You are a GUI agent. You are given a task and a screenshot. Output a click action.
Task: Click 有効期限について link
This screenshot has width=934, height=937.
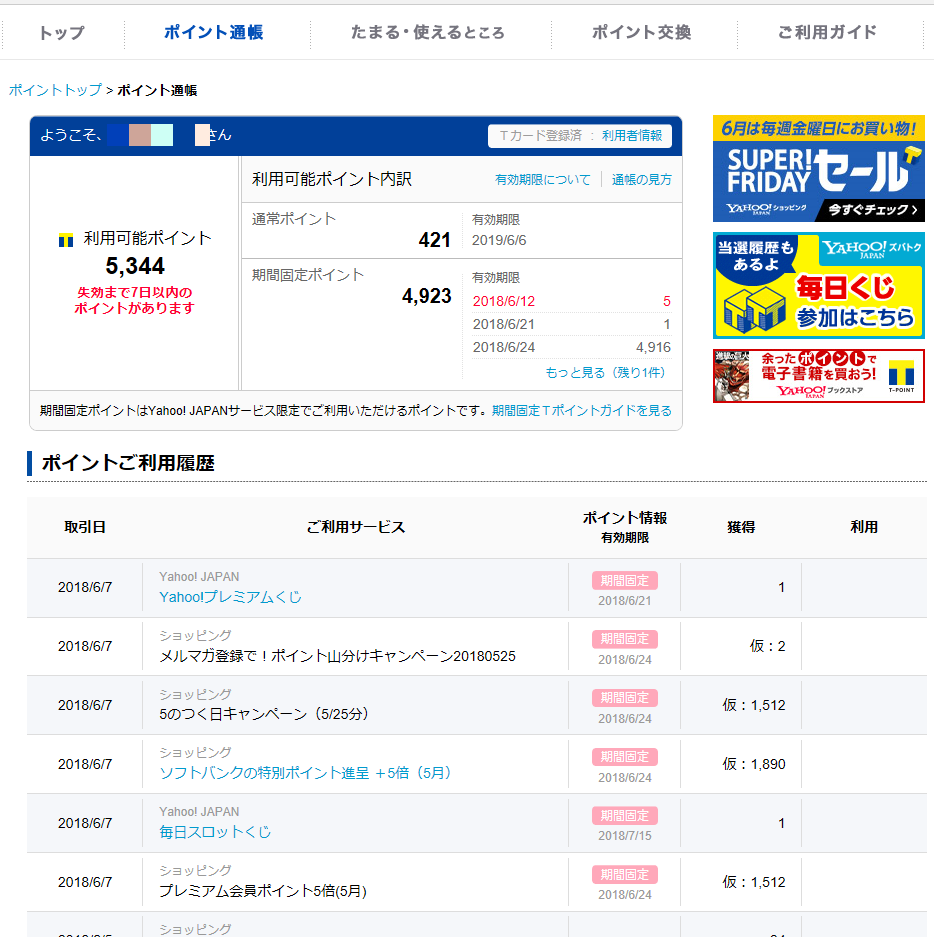click(543, 179)
